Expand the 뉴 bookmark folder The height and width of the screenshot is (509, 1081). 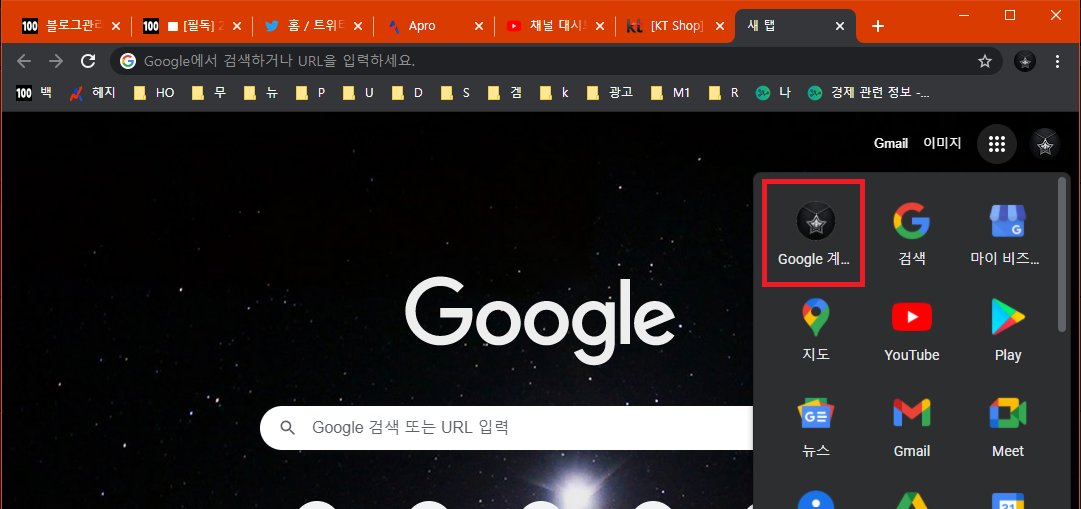[261, 92]
